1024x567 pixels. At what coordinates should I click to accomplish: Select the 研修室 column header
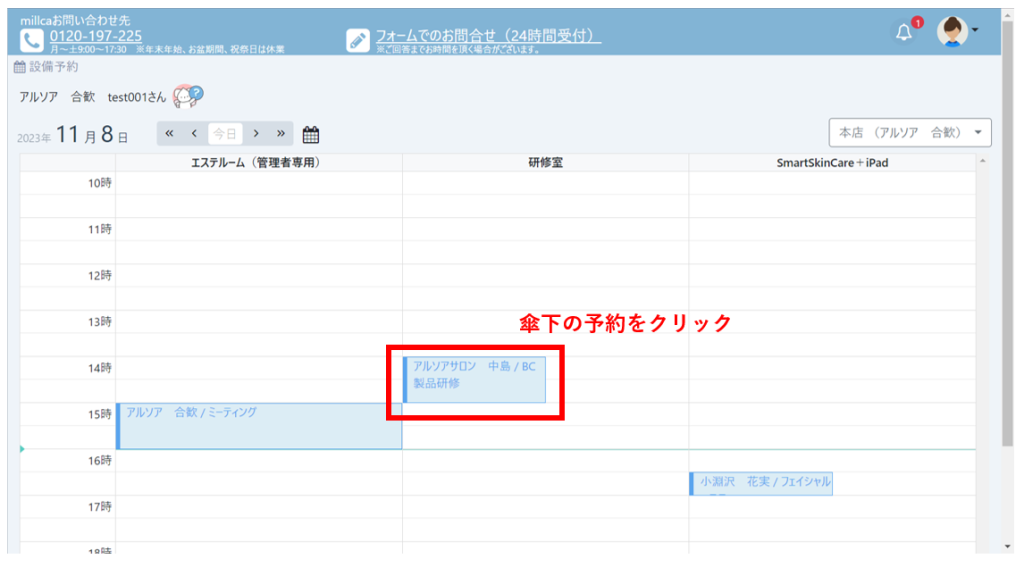(x=545, y=162)
